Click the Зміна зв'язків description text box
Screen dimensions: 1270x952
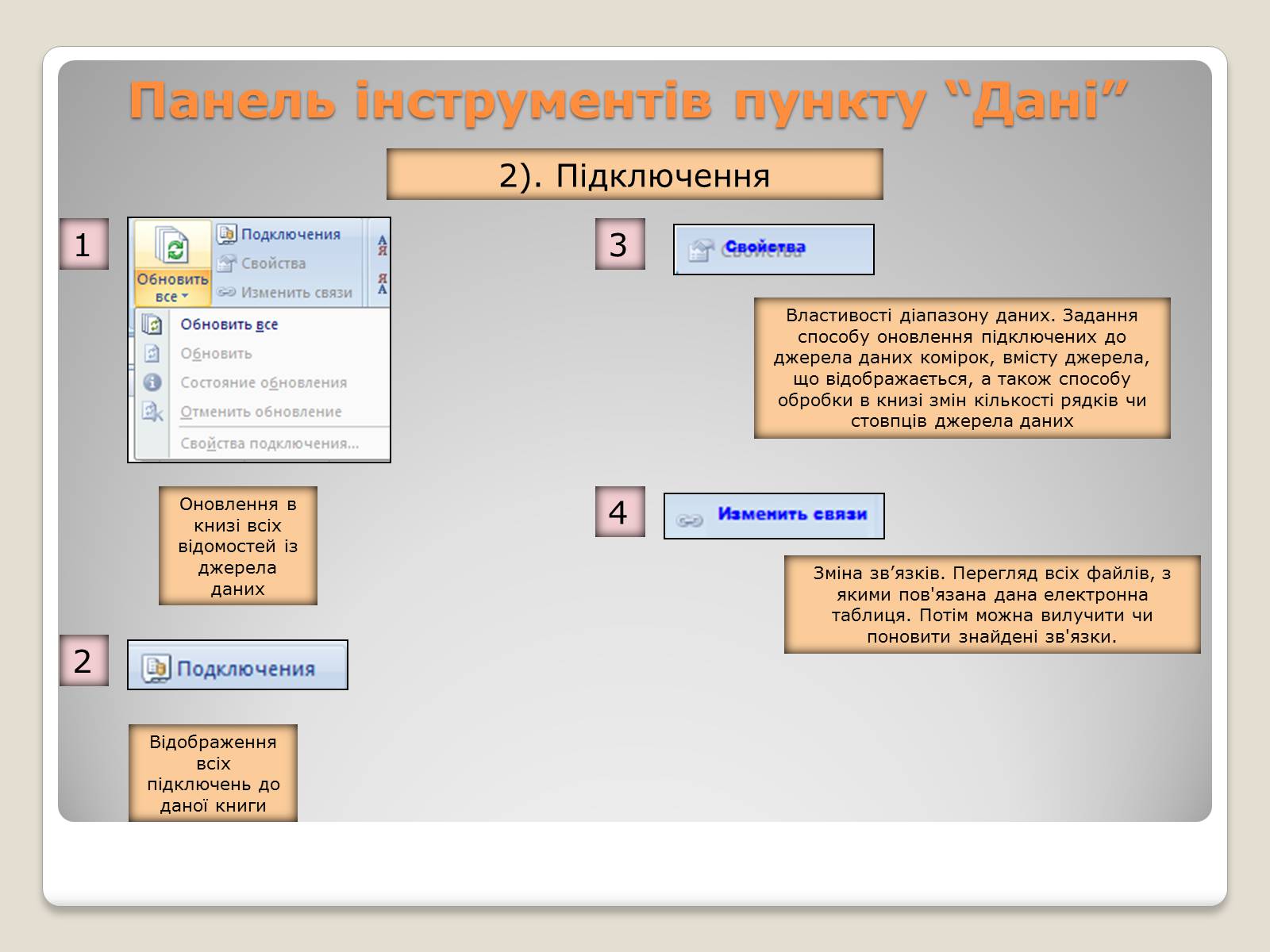click(x=991, y=605)
